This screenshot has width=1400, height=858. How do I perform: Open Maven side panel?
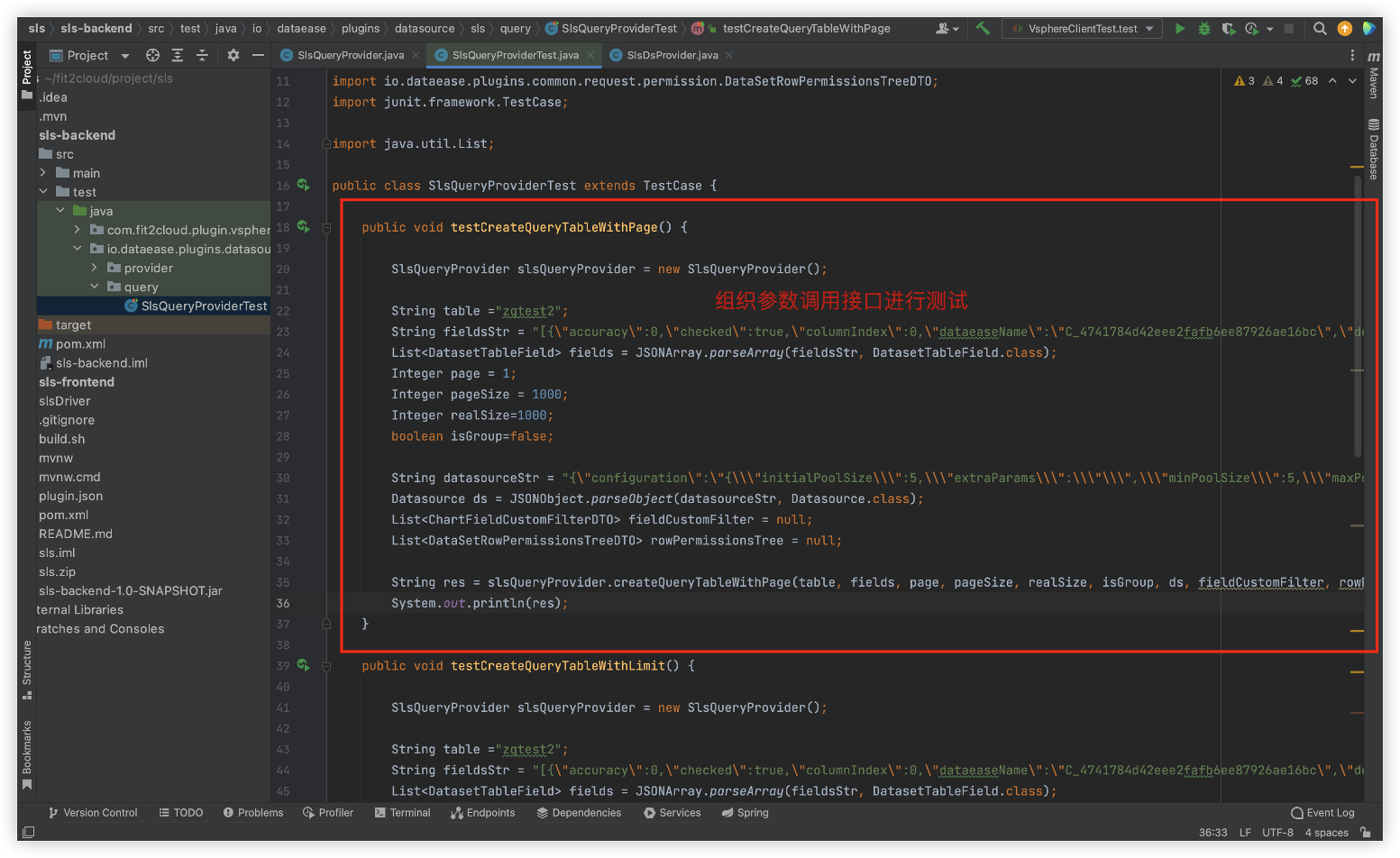1373,76
